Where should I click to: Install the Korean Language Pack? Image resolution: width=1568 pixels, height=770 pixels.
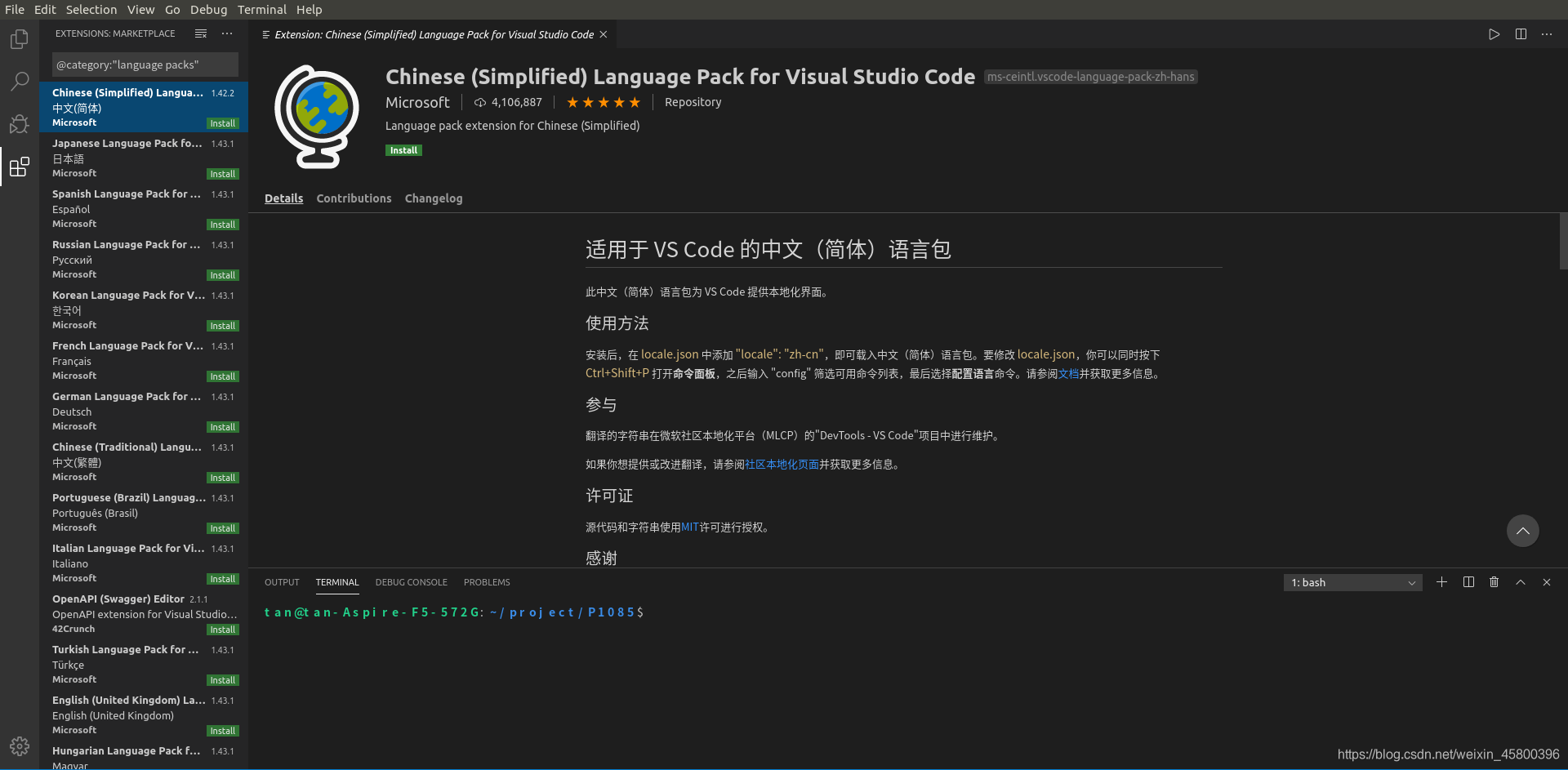222,326
